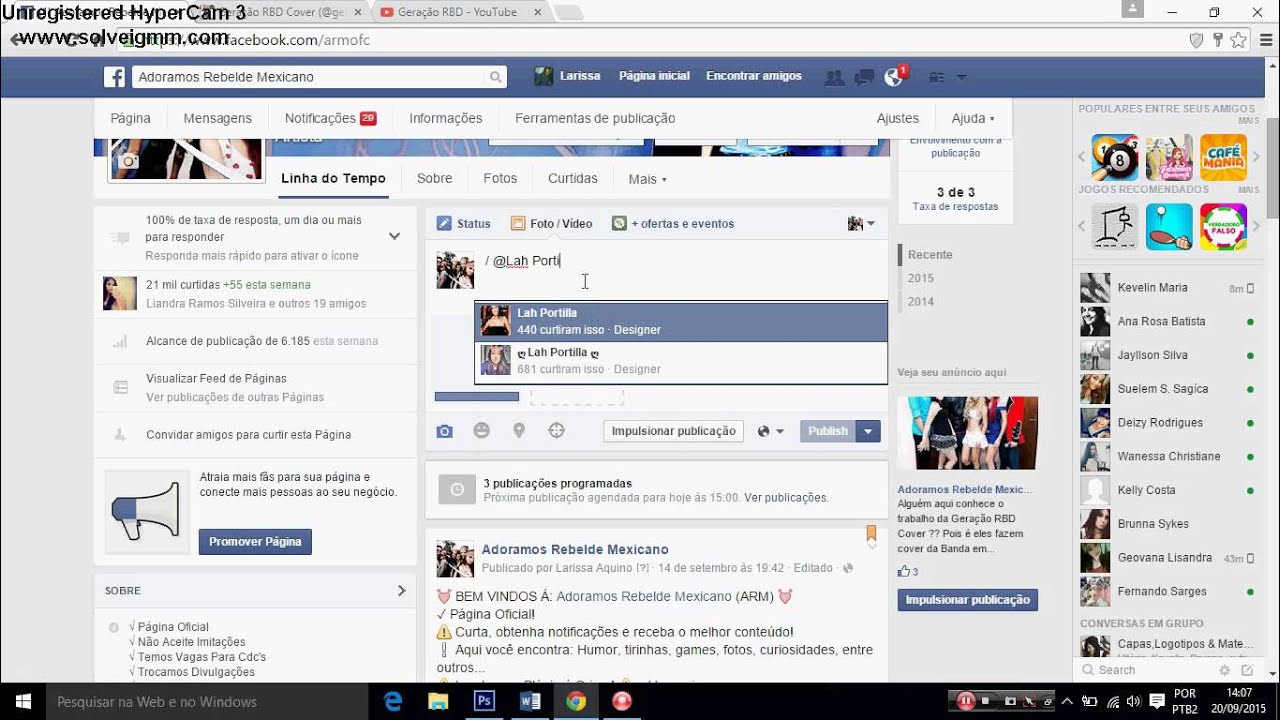Select first Lah Portilla suggestion with 440 likes
The width and height of the screenshot is (1280, 720).
coord(681,322)
